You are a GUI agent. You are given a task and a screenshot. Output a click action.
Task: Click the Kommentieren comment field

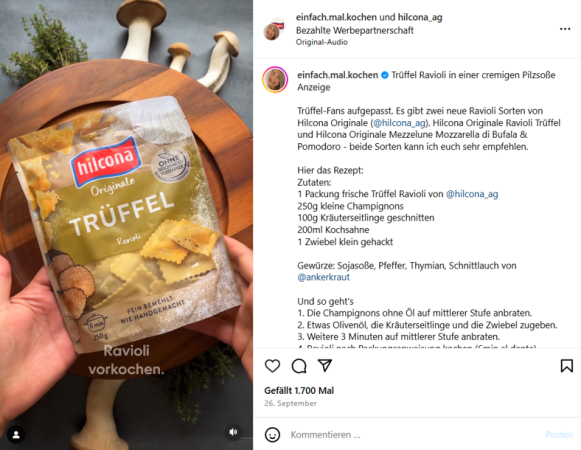pos(413,434)
